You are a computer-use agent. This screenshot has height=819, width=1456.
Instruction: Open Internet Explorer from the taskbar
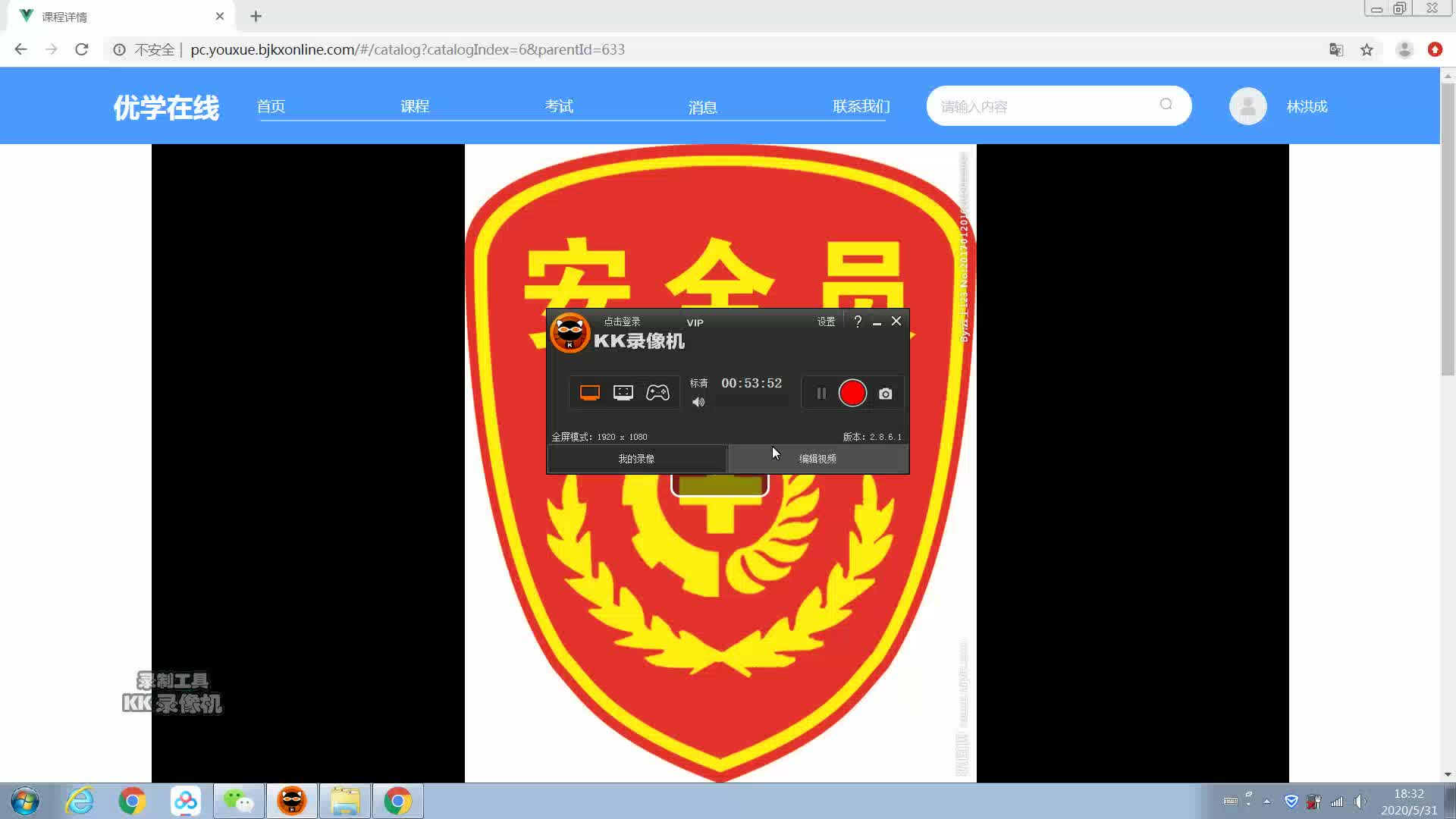[x=80, y=801]
